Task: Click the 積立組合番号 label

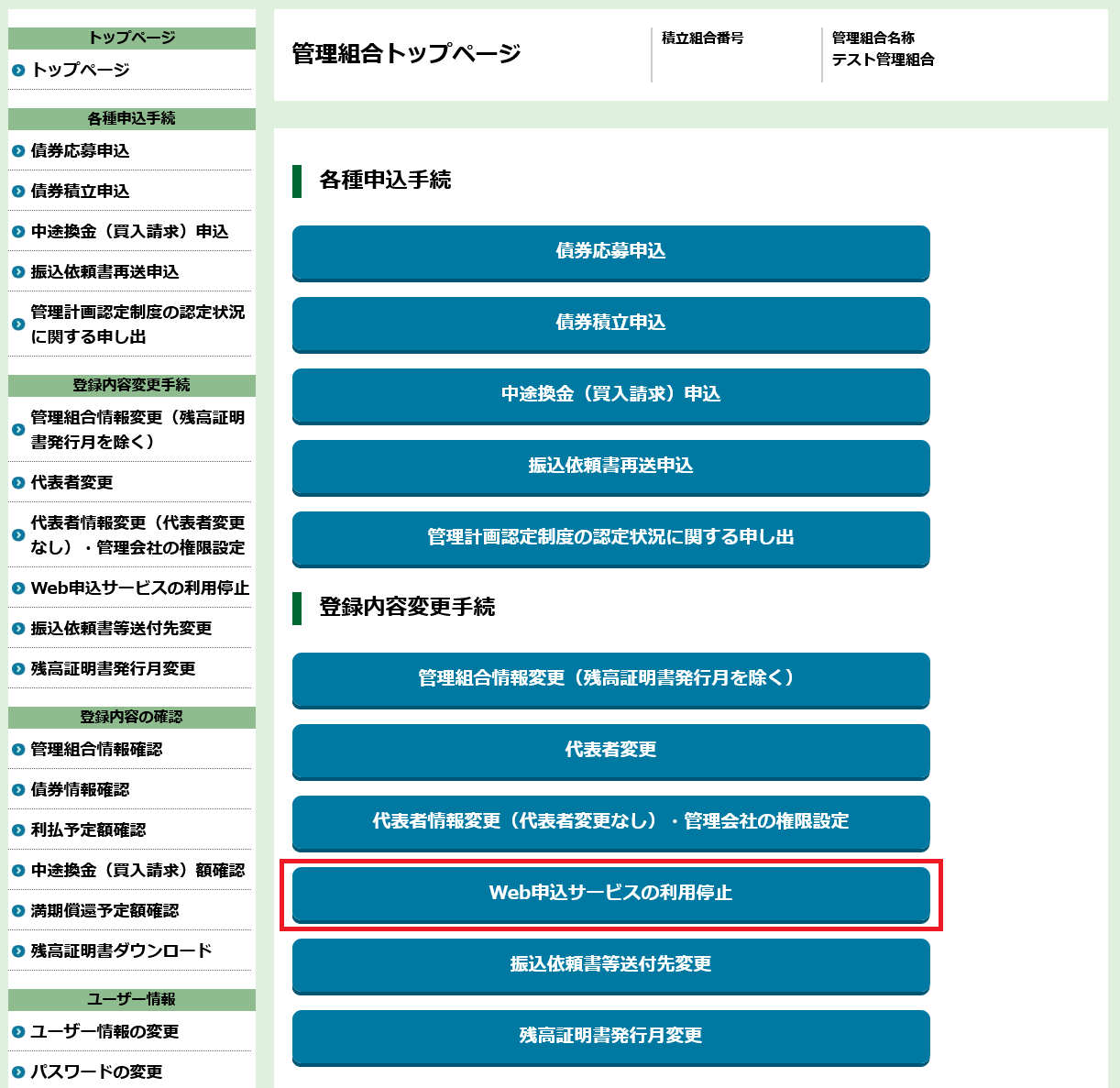Action: [703, 38]
